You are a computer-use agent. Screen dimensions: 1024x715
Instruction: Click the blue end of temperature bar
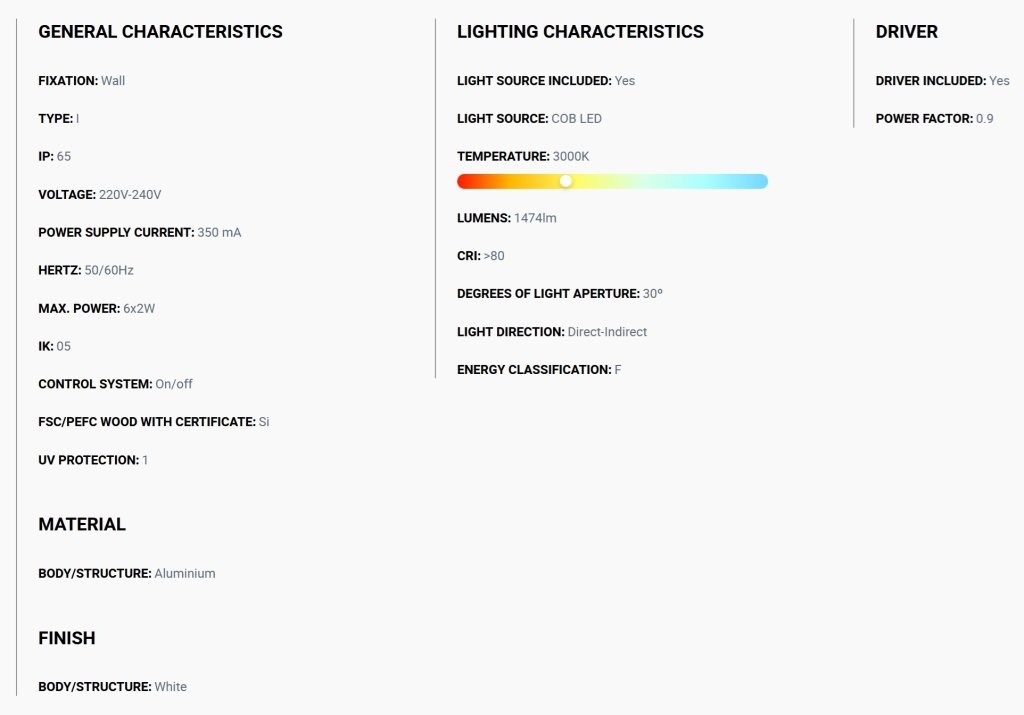tap(761, 182)
